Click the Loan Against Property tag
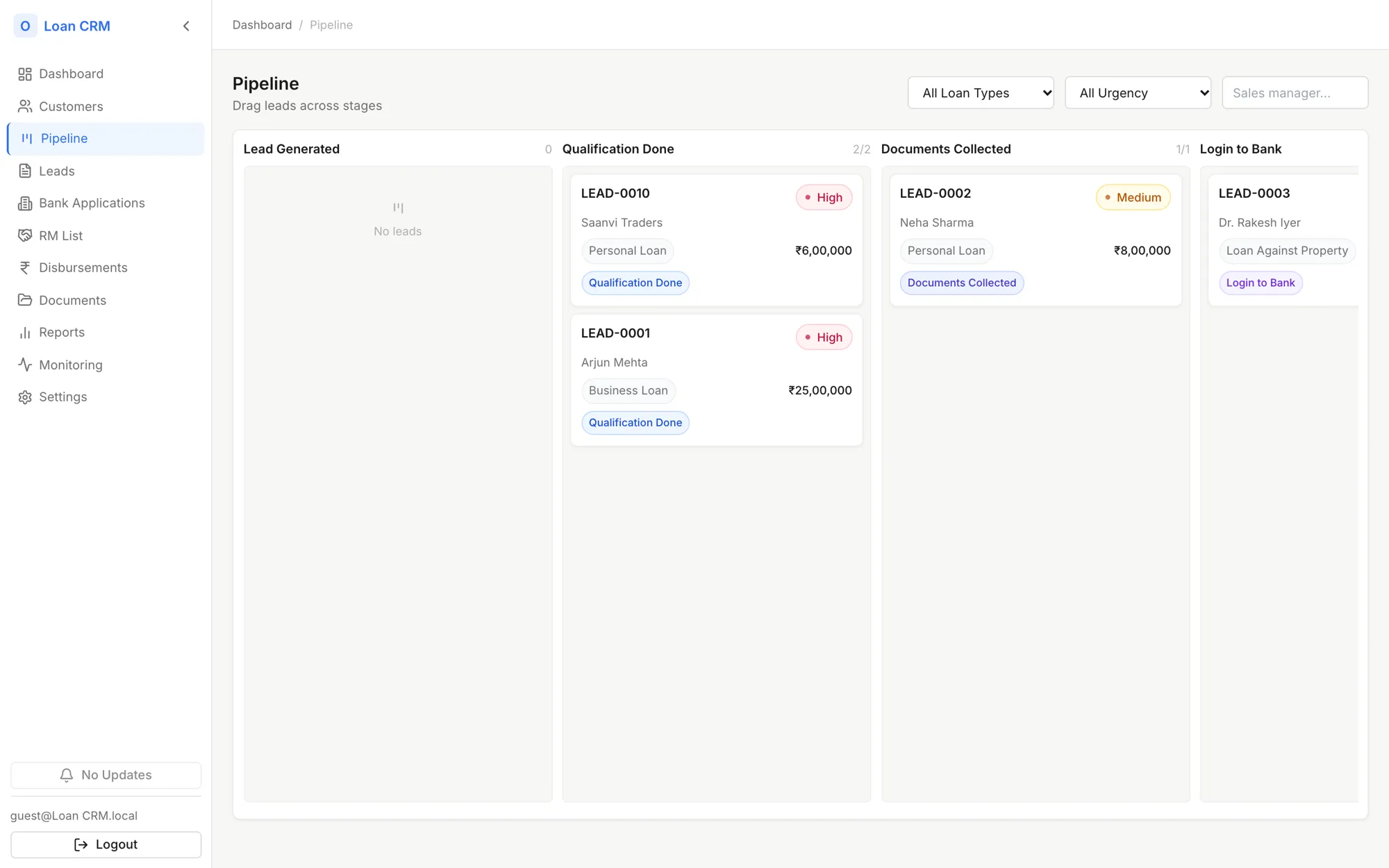1389x868 pixels. tap(1286, 251)
